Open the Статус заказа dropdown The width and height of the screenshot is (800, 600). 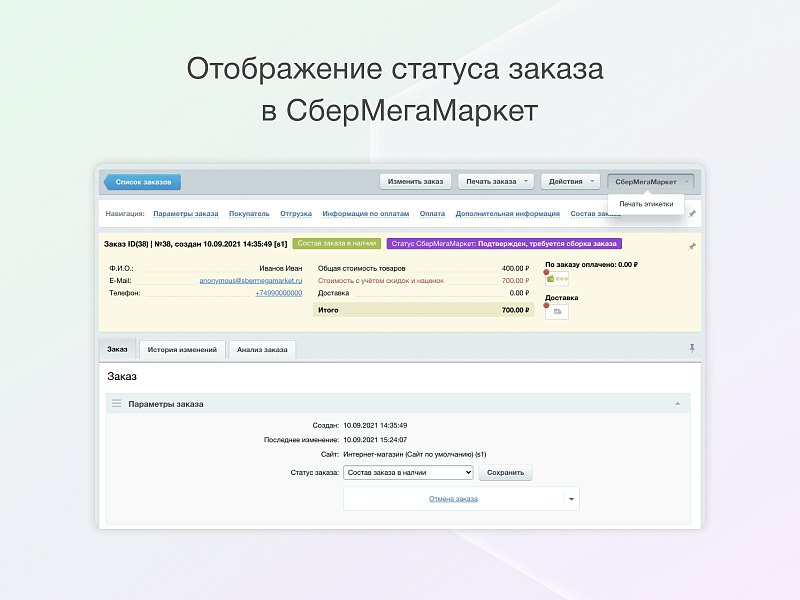[407, 472]
